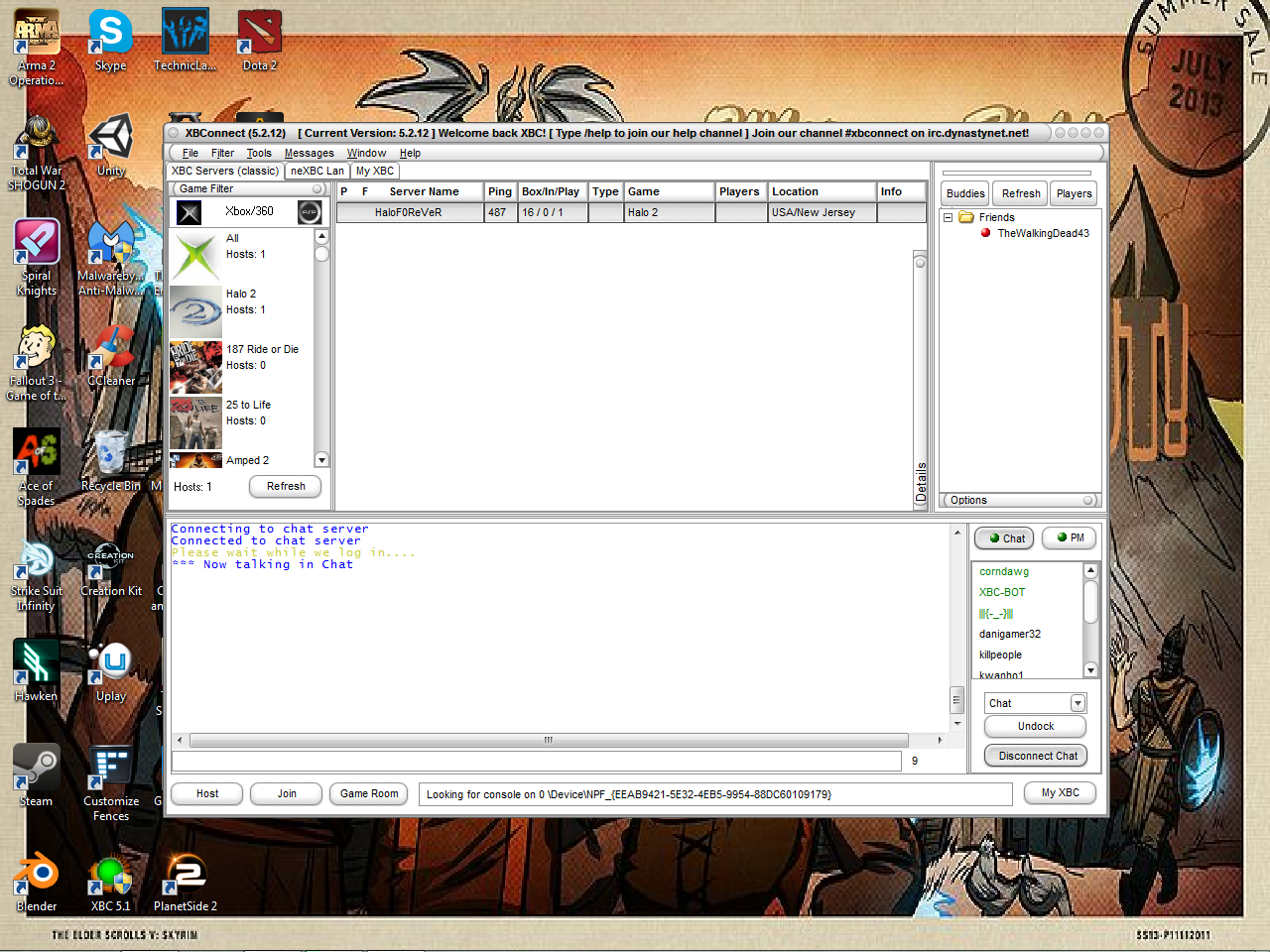The height and width of the screenshot is (952, 1270).
Task: Open the Recycle Bin
Action: (x=110, y=461)
